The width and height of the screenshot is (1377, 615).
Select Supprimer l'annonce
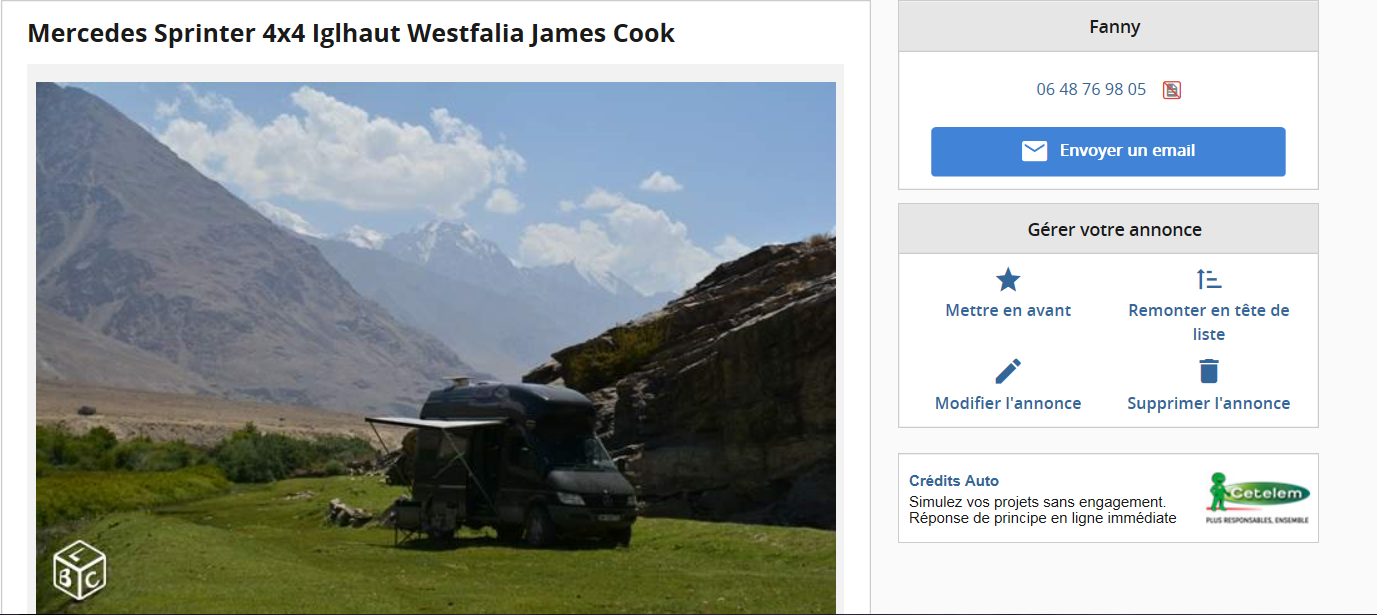pos(1209,403)
